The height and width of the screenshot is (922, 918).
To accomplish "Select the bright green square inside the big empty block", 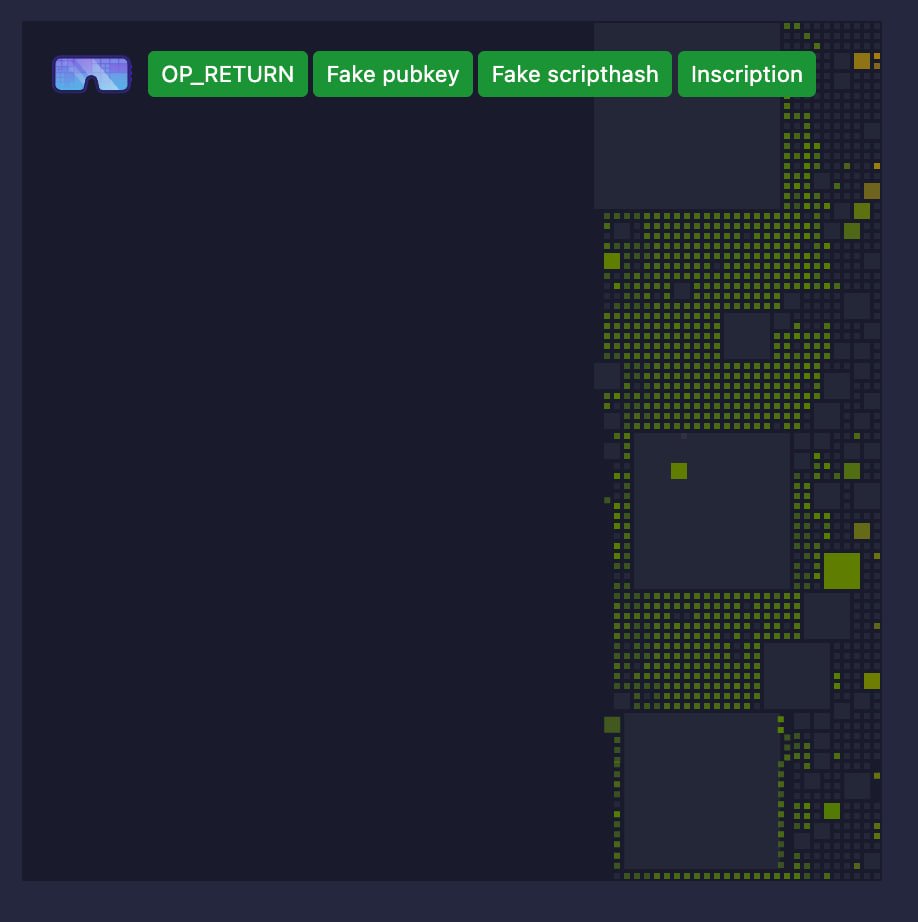I will click(679, 470).
